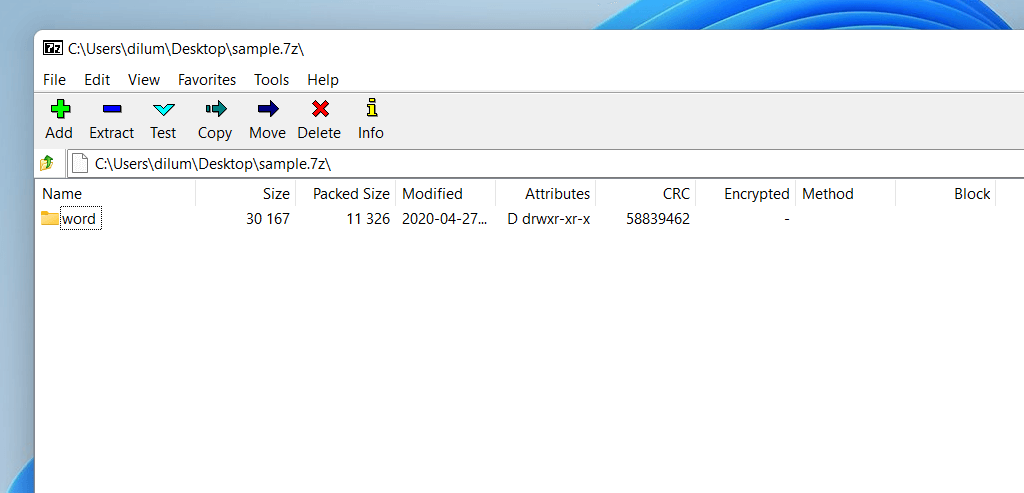Open the Info properties icon
Viewport: 1024px width, 493px height.
[x=371, y=108]
